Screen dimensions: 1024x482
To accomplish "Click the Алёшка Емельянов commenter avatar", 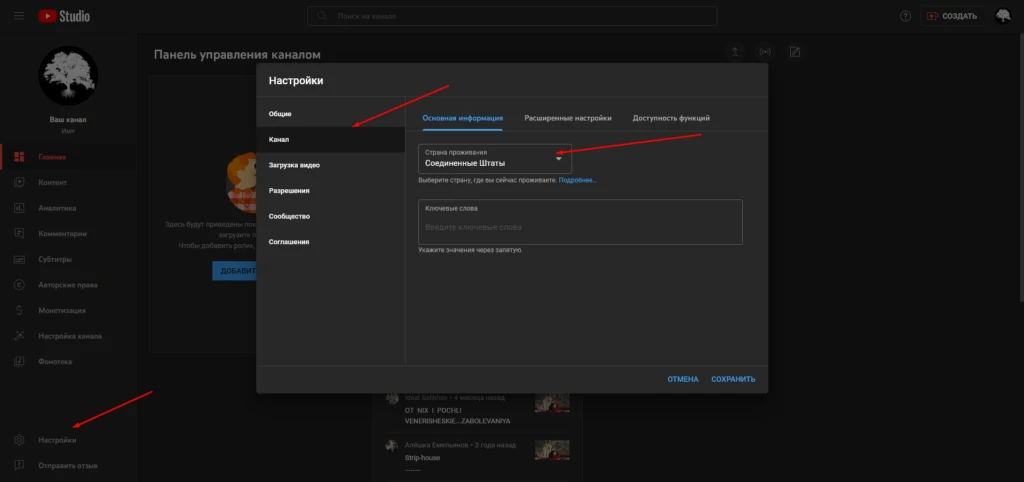I will (x=392, y=445).
